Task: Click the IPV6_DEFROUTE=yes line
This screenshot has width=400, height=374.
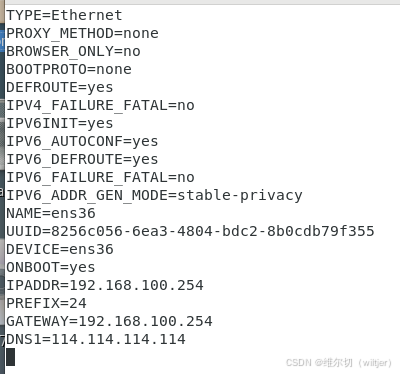Action: [82, 159]
